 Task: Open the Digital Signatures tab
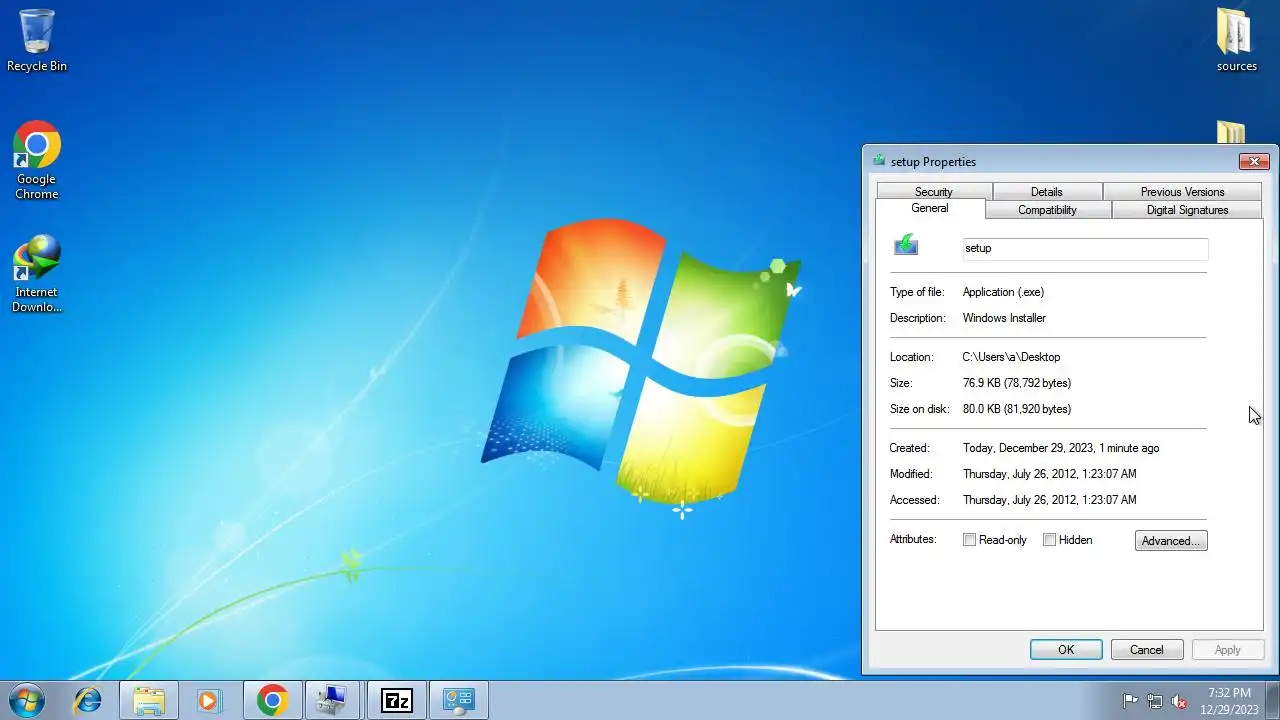[1187, 210]
